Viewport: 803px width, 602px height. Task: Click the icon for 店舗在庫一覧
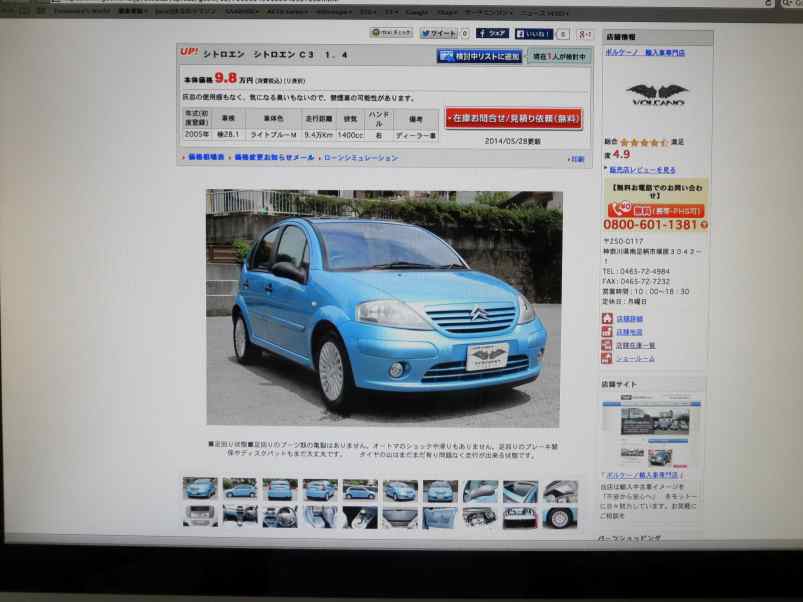(x=607, y=345)
